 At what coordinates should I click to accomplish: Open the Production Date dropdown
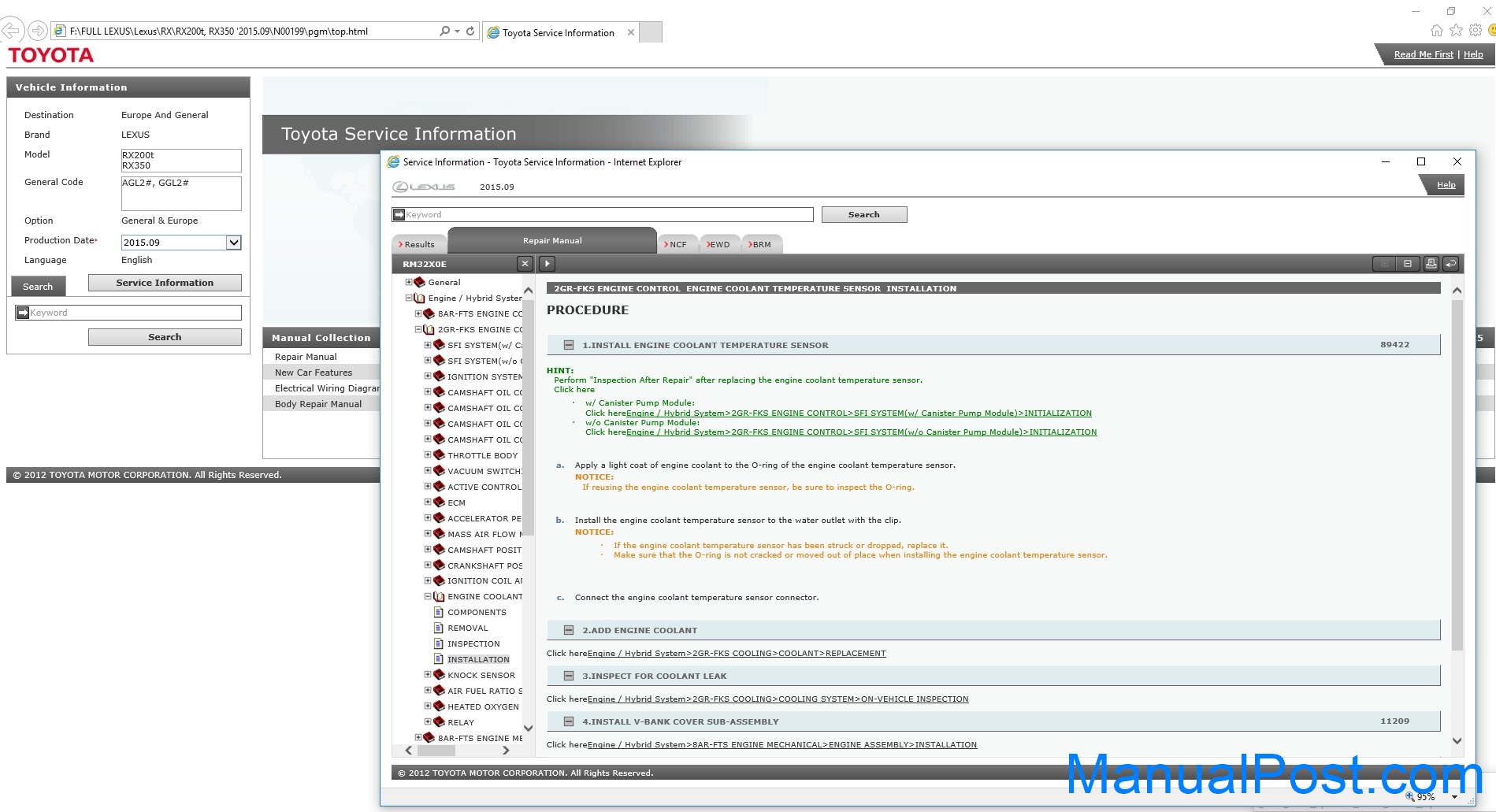point(233,243)
